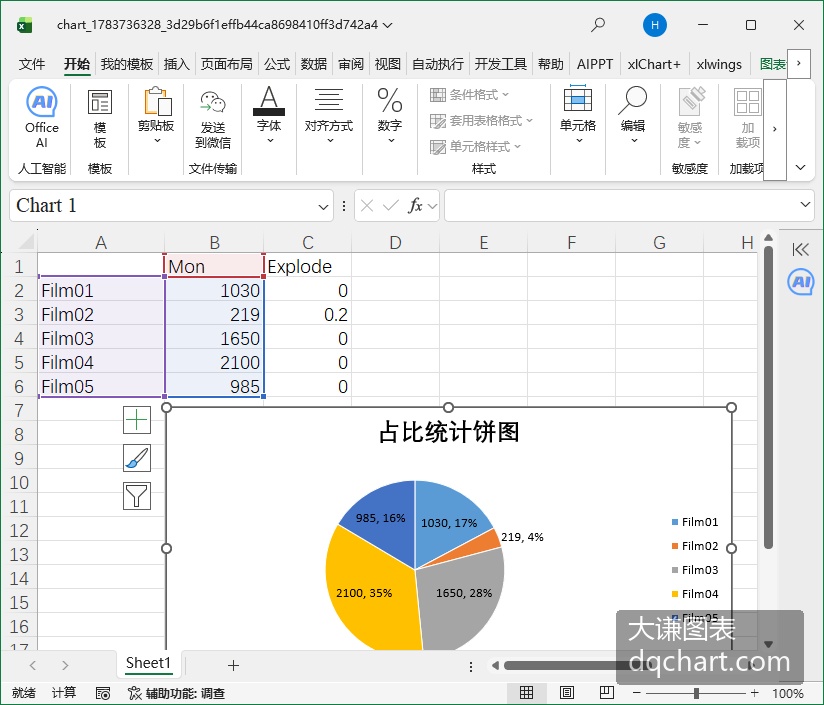Screen dimensions: 824x705
Task: Switch to Normal view in status bar
Action: click(x=527, y=693)
